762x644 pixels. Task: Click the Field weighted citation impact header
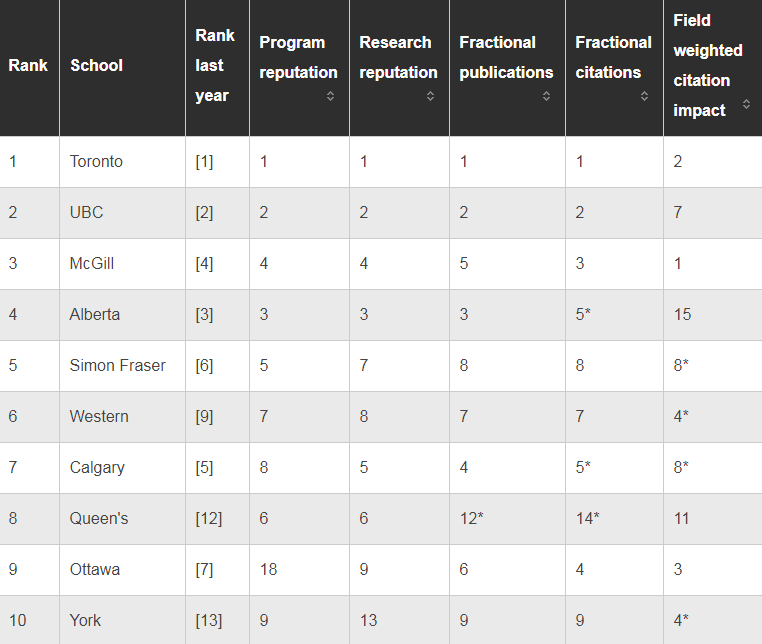[x=707, y=65]
